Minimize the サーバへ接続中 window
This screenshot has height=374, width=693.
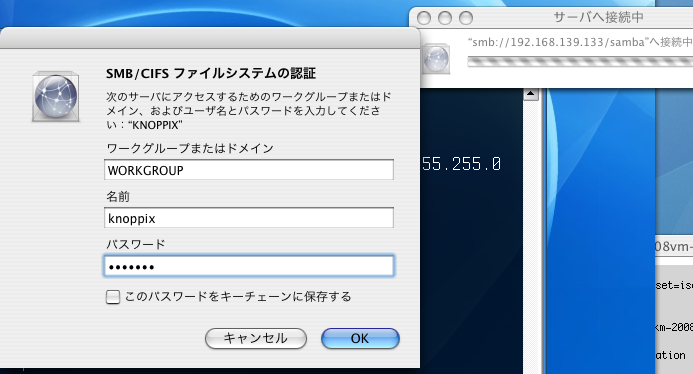pos(445,18)
